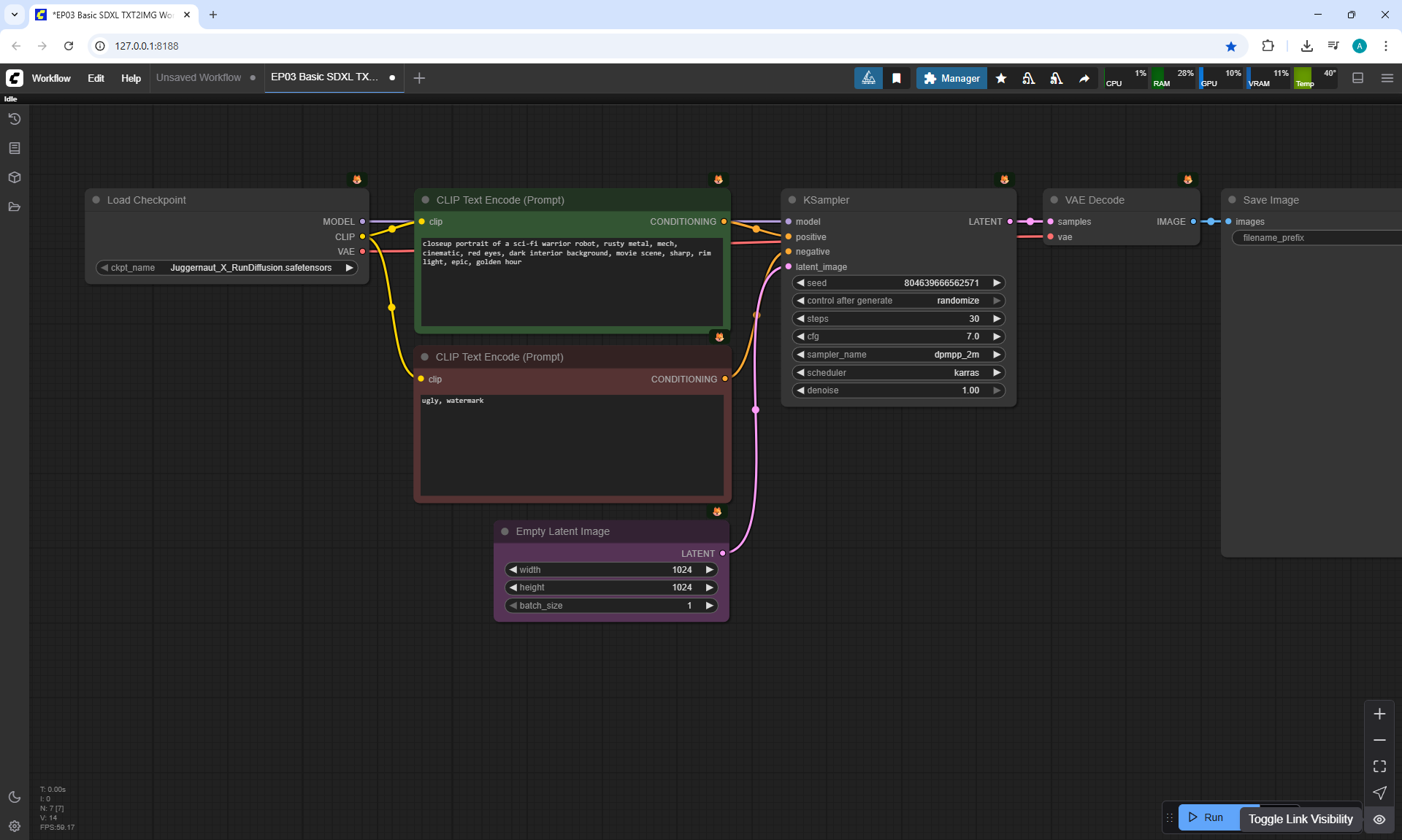This screenshot has height=840, width=1402.
Task: Click the negative prompt text box
Action: point(571,445)
